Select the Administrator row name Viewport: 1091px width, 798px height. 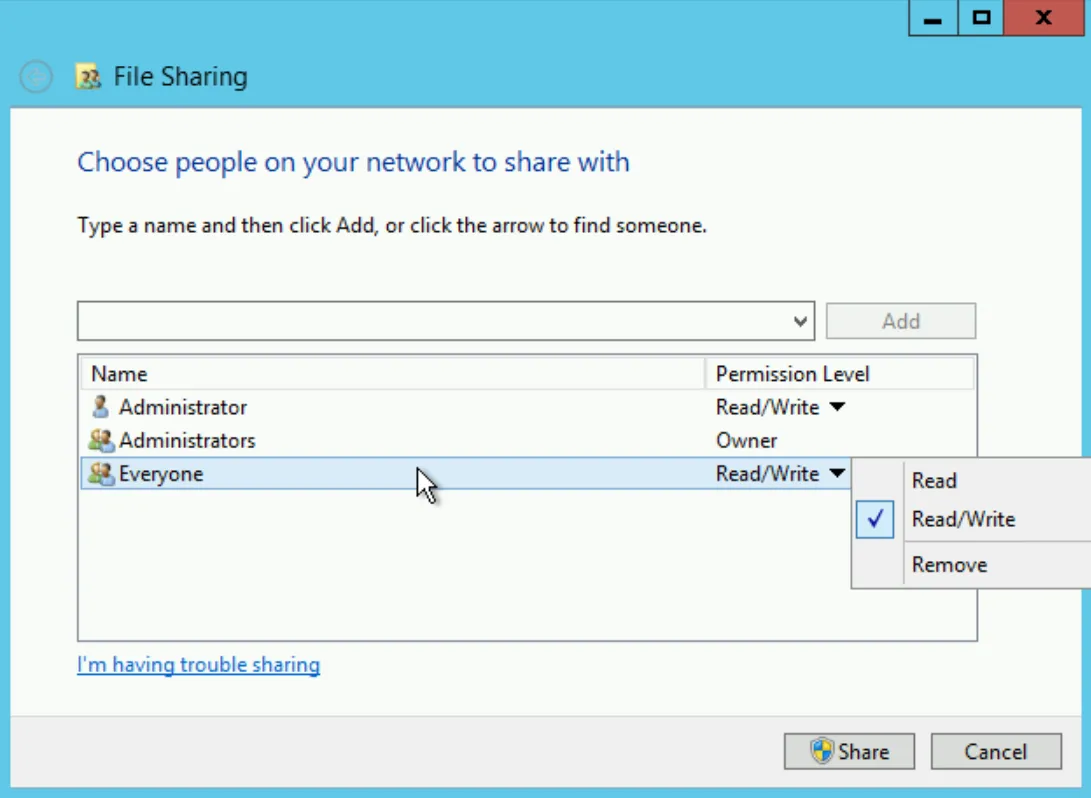point(182,407)
